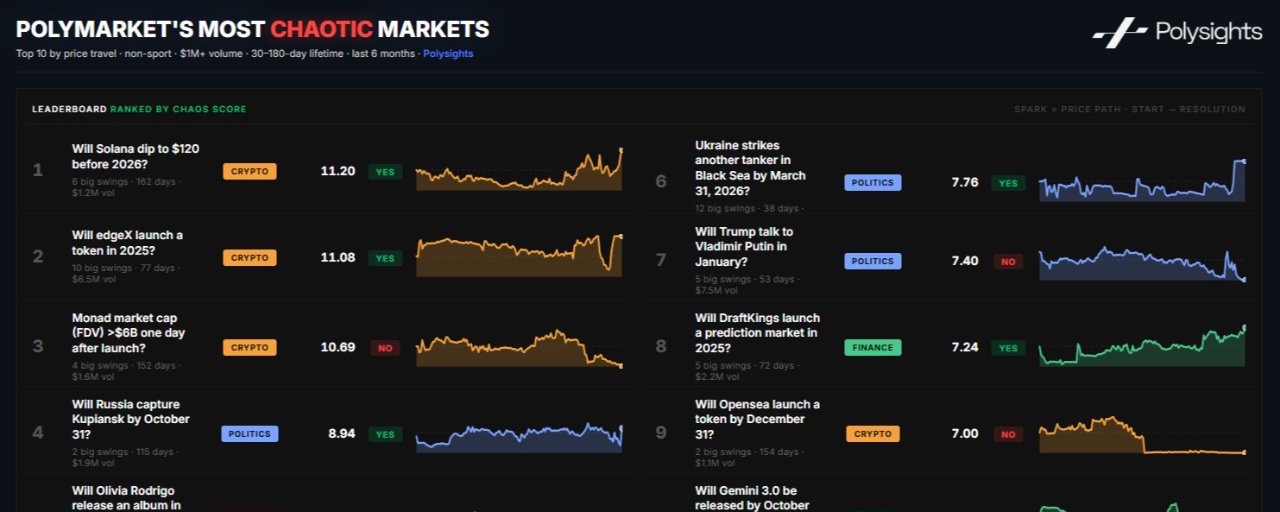
Task: Click YES badge on the Kupiansk row
Action: [385, 435]
